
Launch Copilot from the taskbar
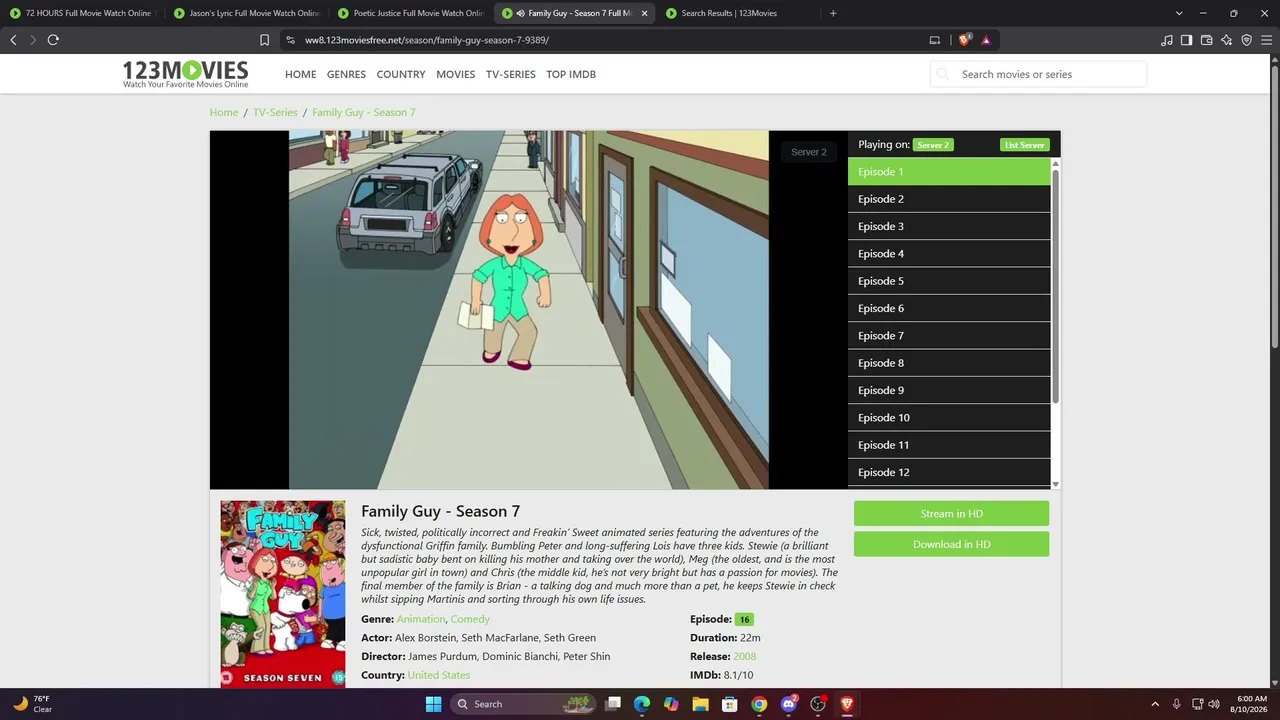point(671,704)
